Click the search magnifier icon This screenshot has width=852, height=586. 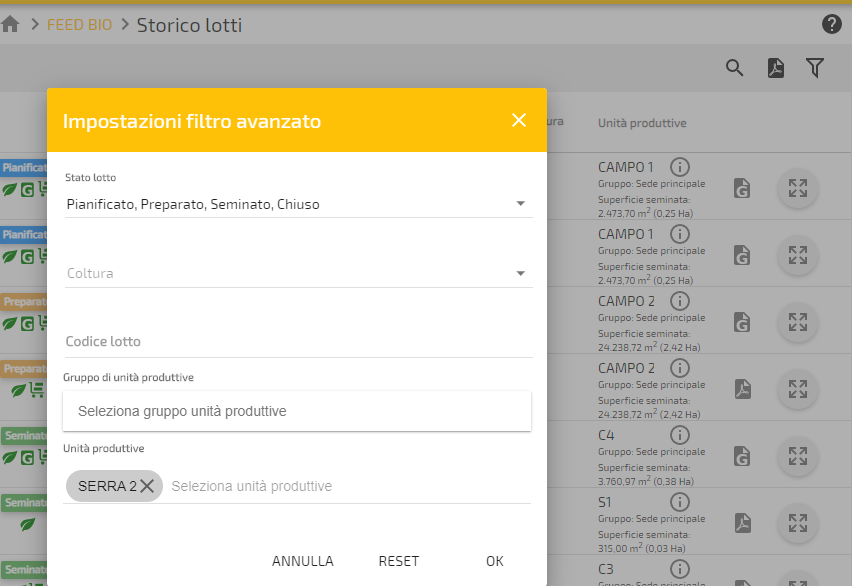pos(735,68)
